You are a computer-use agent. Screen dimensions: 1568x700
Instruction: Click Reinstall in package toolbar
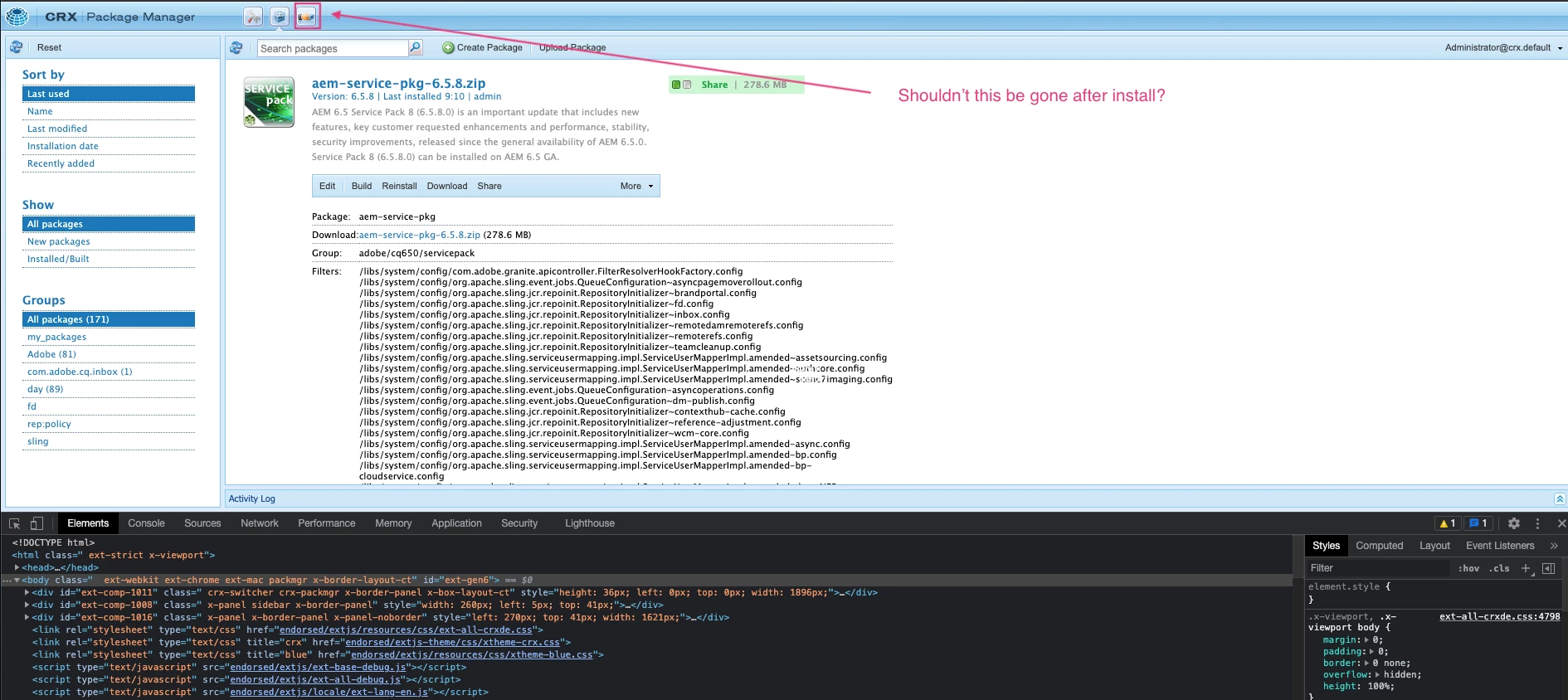point(399,186)
